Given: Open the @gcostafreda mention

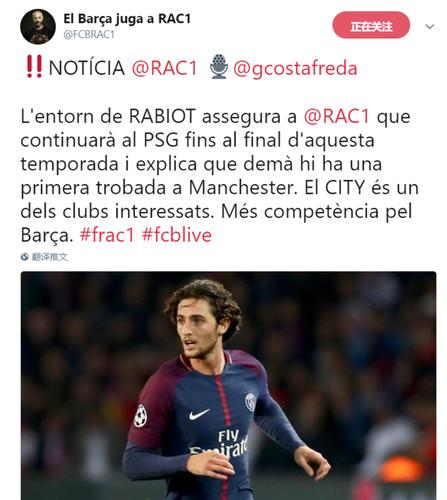Looking at the screenshot, I should tap(295, 69).
